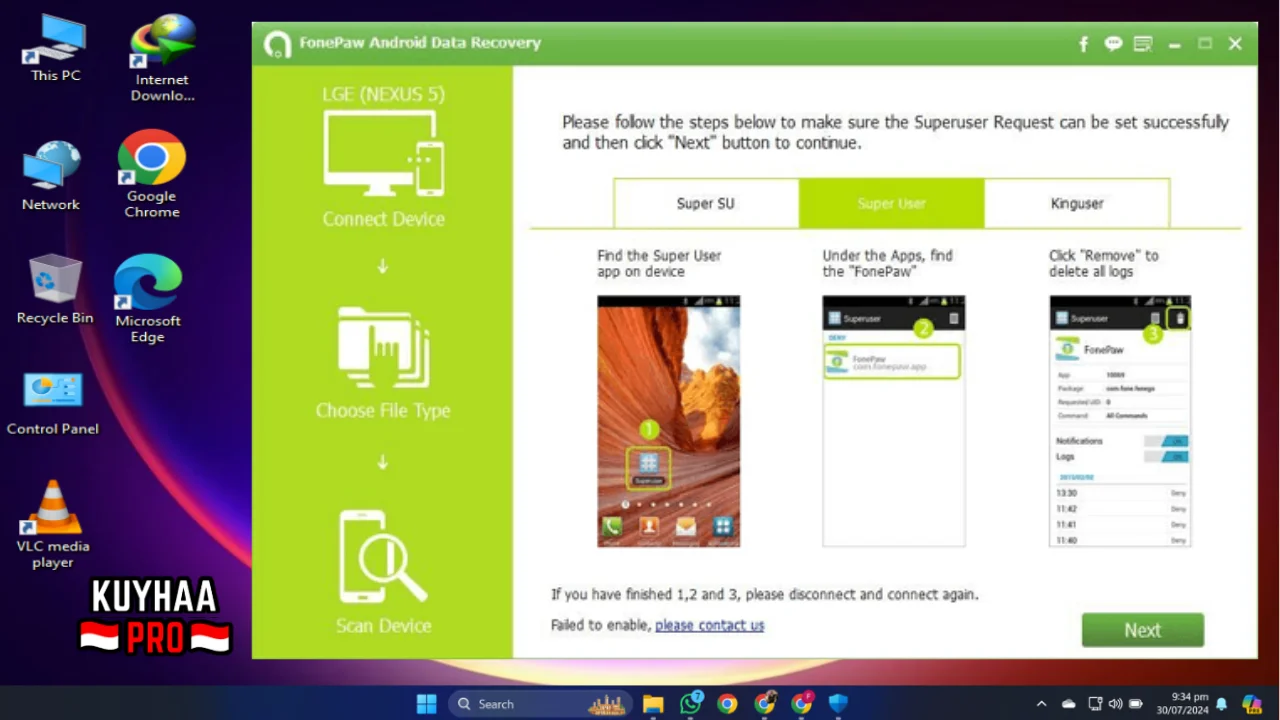The image size is (1280, 720).
Task: Select Google Chrome desktop shortcut
Action: (x=152, y=174)
